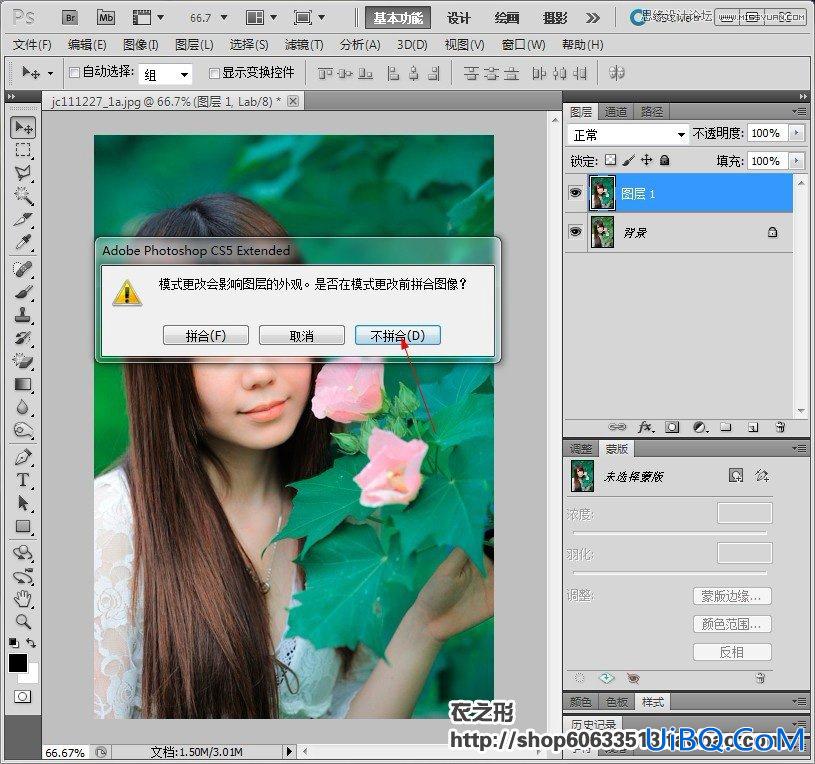Select the Clone Stamp tool
Screen dimensions: 815x764
(x=23, y=314)
